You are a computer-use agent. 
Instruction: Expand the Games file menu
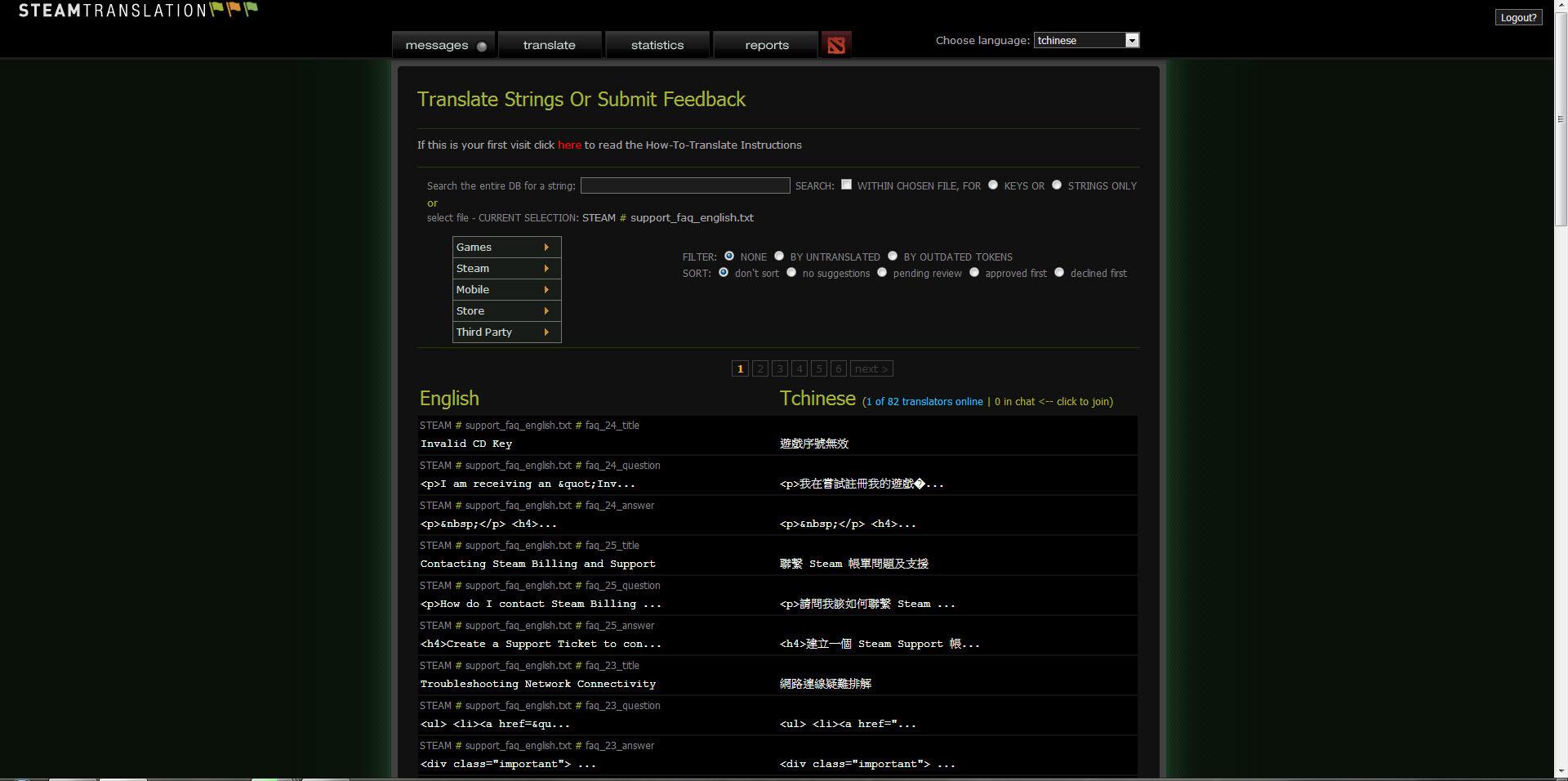506,247
